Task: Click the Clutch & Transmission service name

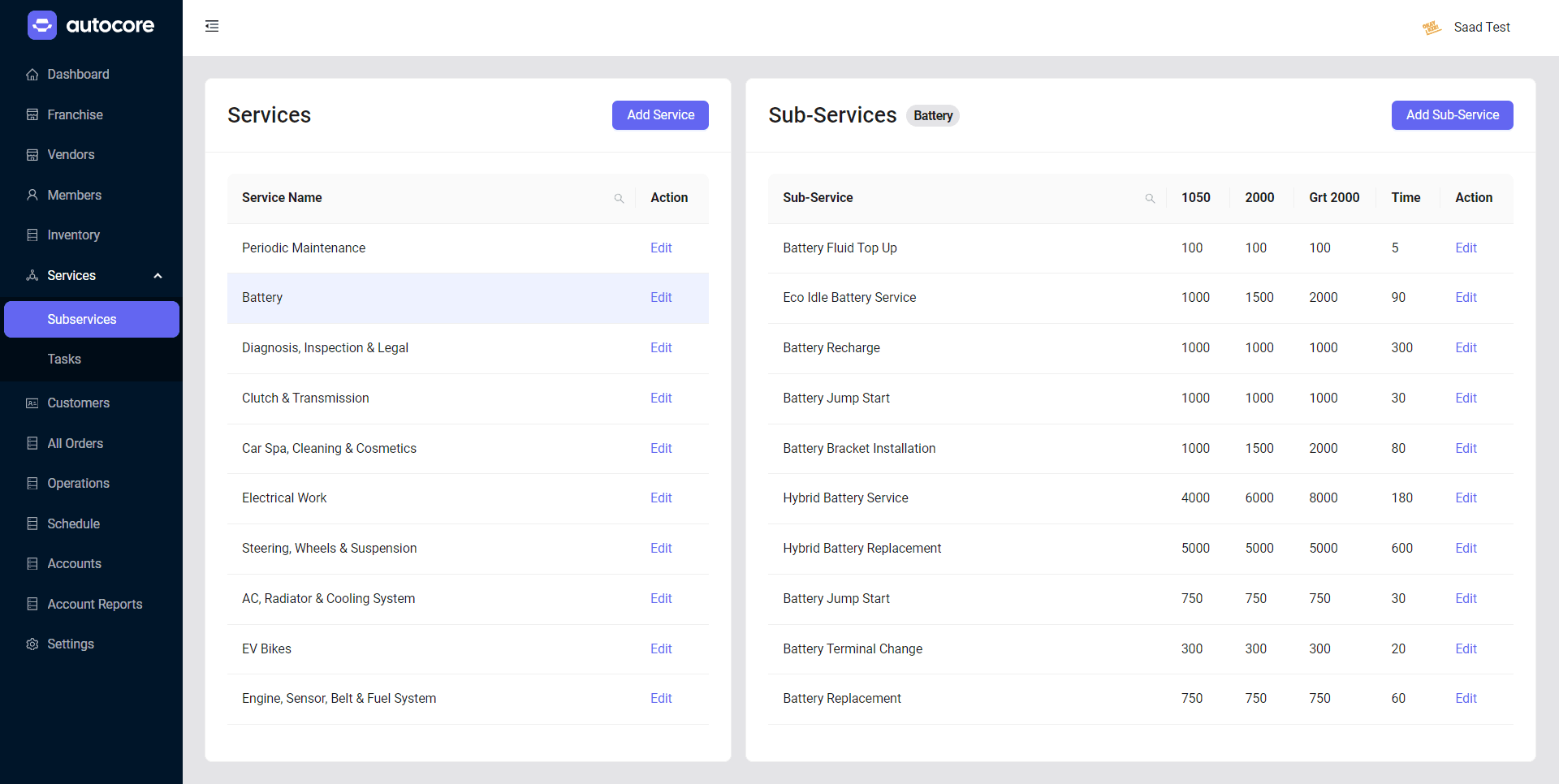Action: pyautogui.click(x=305, y=398)
